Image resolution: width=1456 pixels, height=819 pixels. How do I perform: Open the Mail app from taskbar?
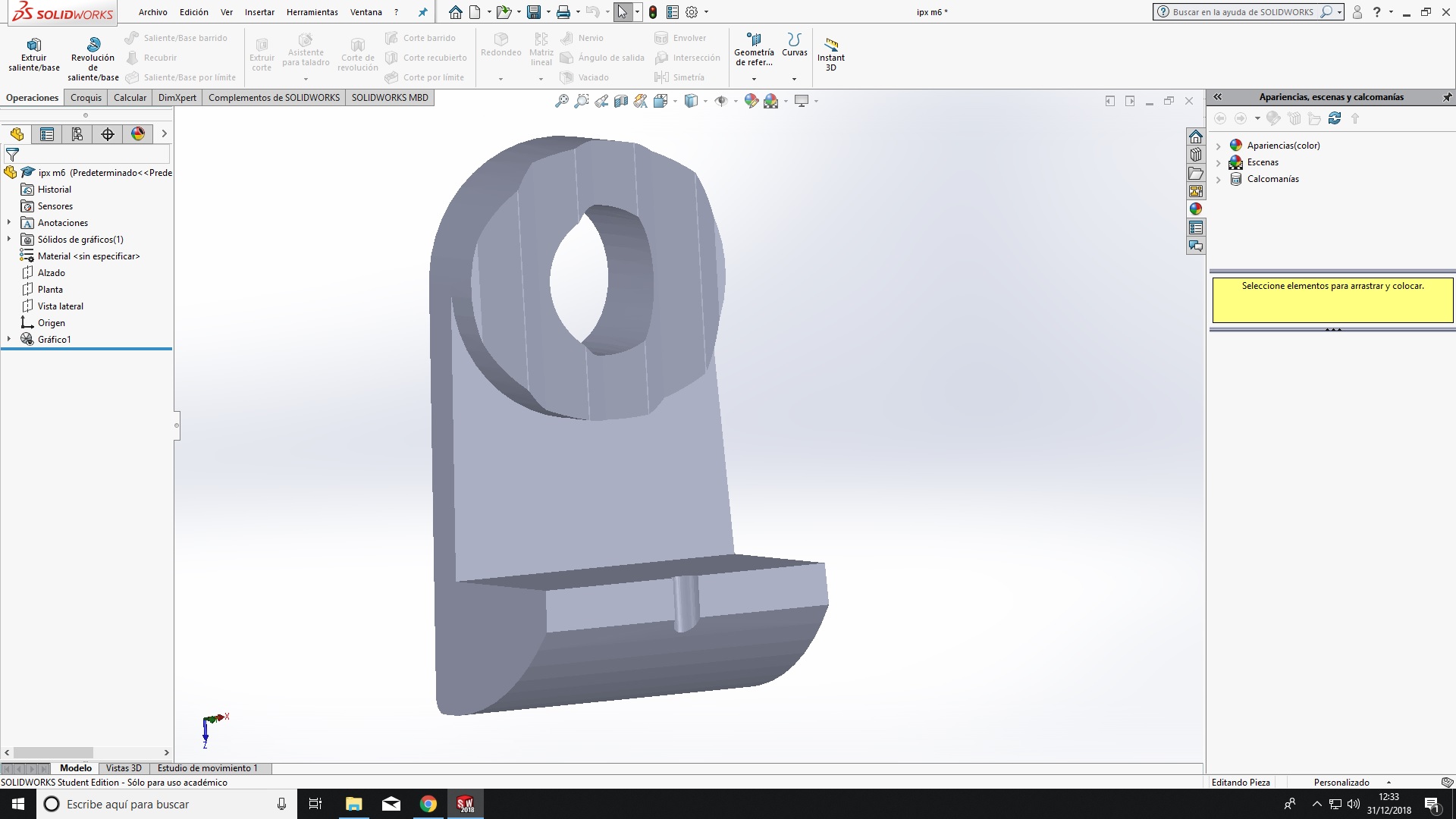coord(391,804)
